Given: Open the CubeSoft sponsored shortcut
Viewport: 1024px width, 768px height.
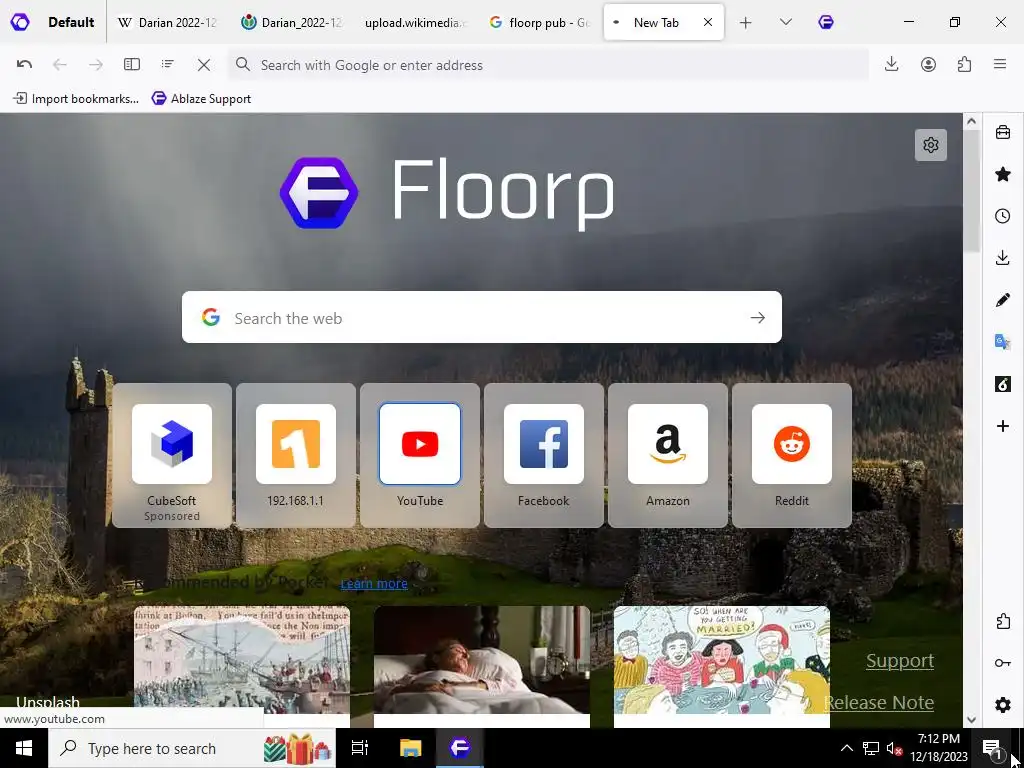Looking at the screenshot, I should [x=172, y=455].
